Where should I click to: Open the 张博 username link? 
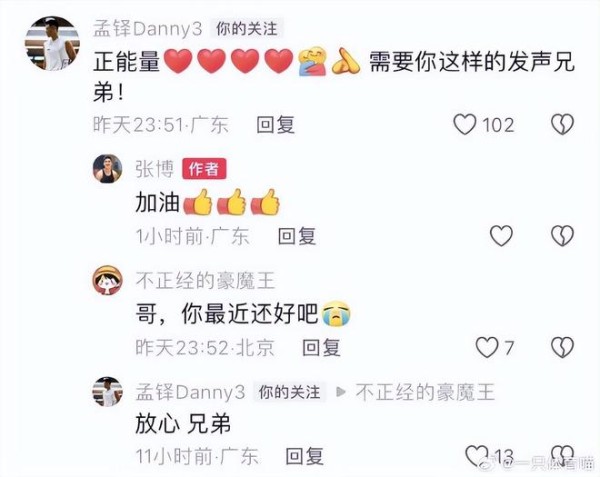[x=155, y=169]
